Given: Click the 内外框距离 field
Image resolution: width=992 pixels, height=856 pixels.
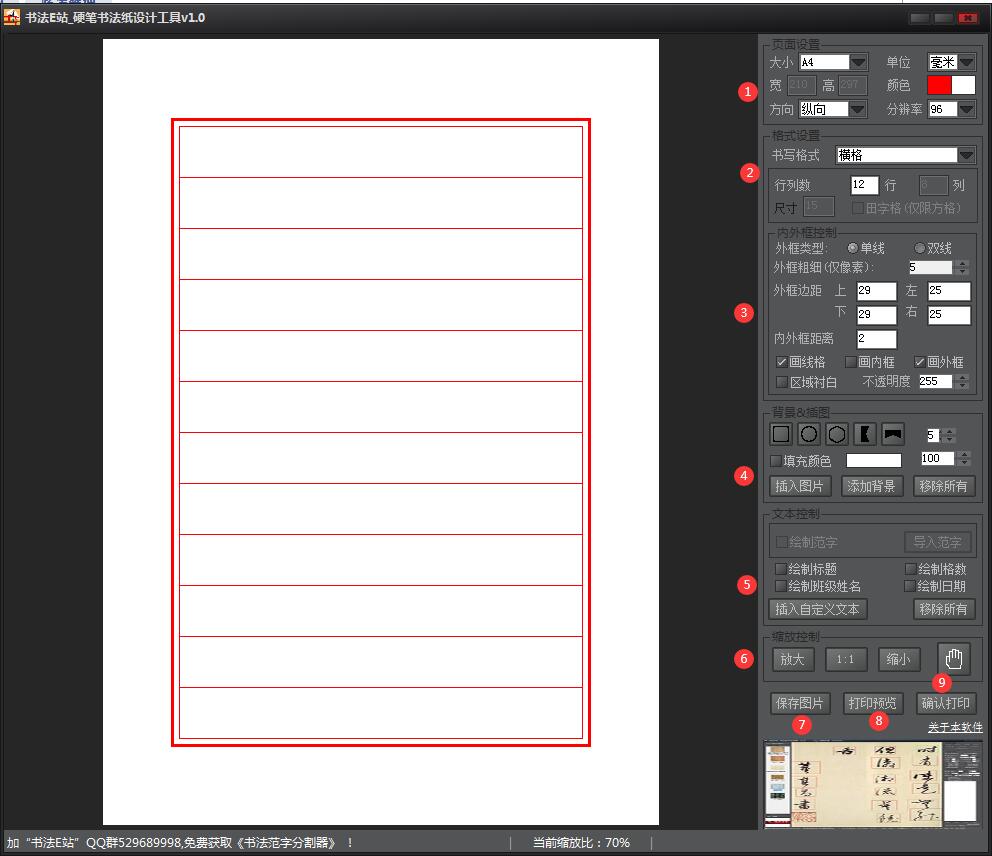Looking at the screenshot, I should pos(876,338).
